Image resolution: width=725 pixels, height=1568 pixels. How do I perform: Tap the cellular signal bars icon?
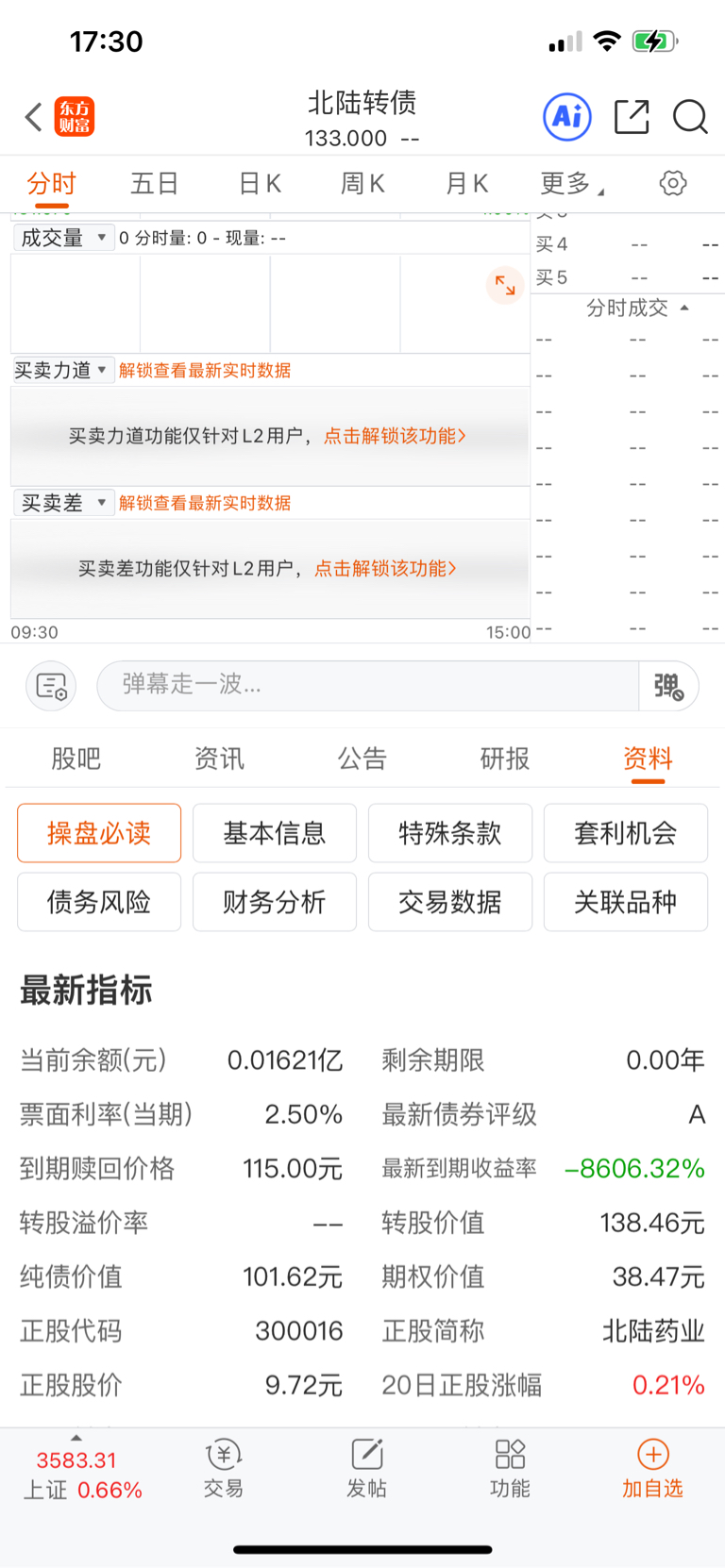[565, 42]
